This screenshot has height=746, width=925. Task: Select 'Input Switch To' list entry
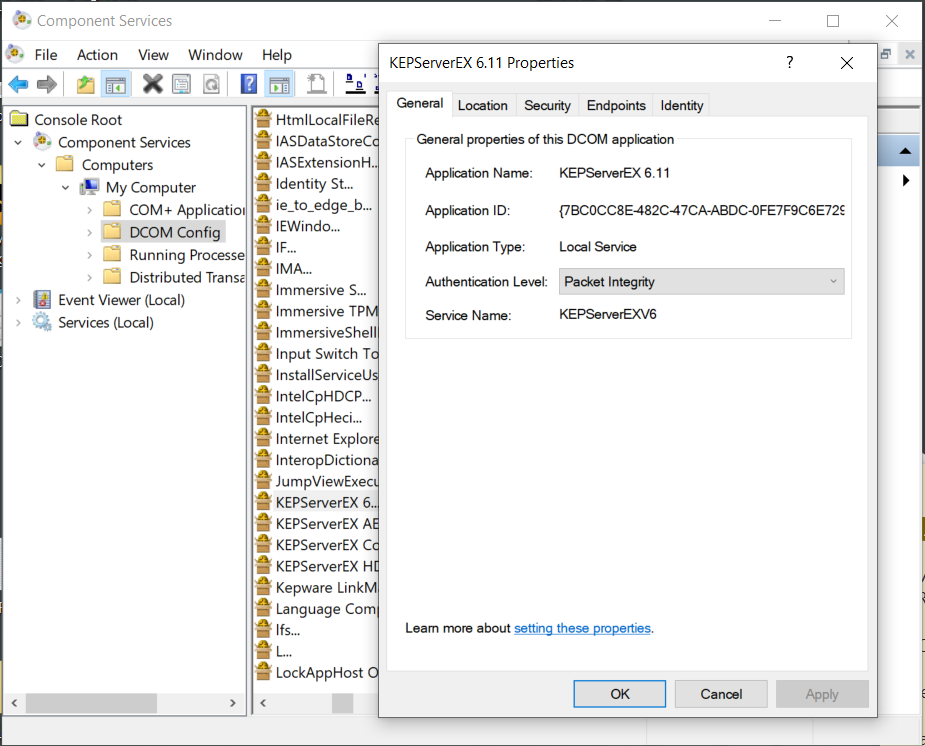point(327,353)
